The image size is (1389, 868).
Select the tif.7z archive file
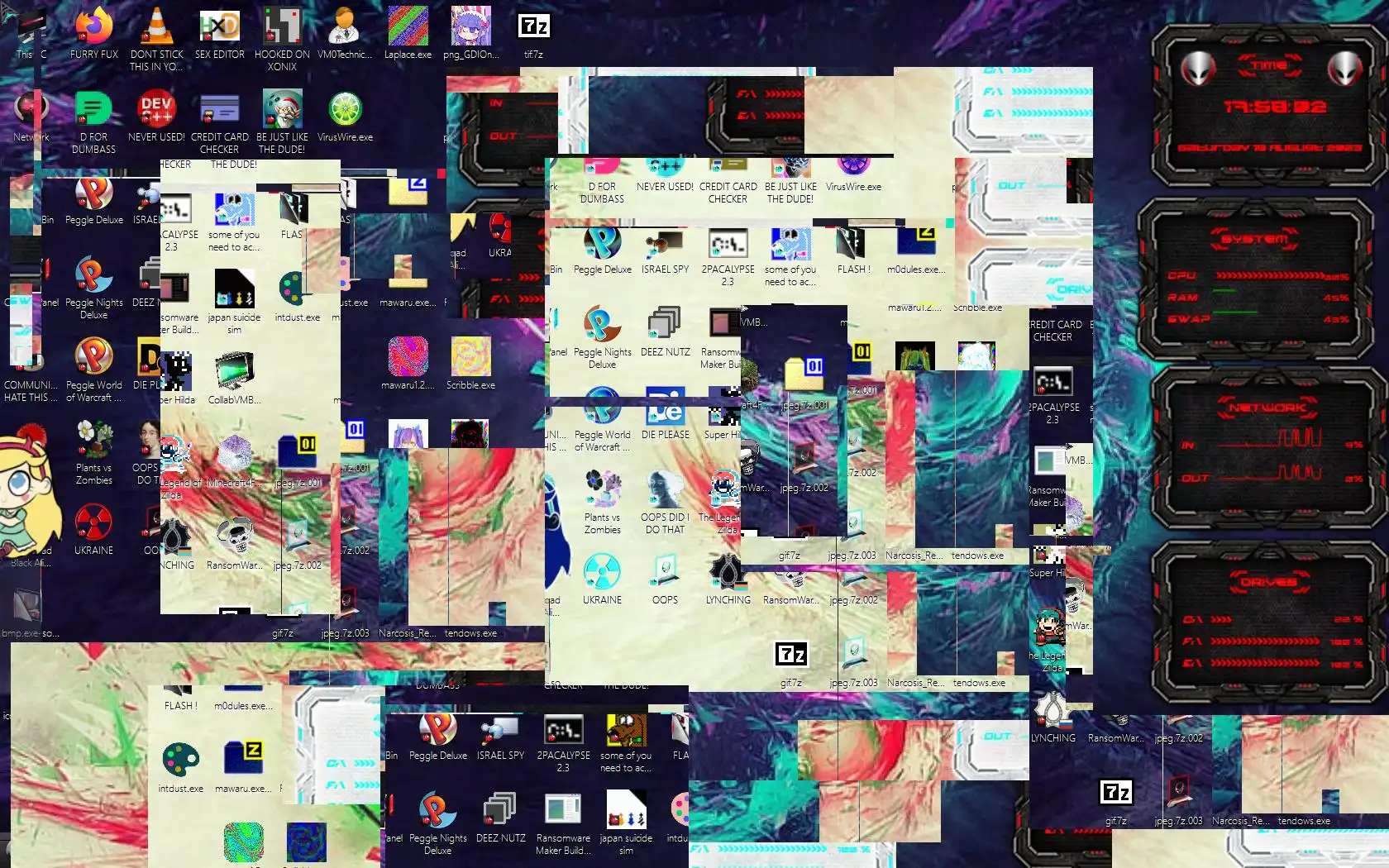pyautogui.click(x=533, y=27)
